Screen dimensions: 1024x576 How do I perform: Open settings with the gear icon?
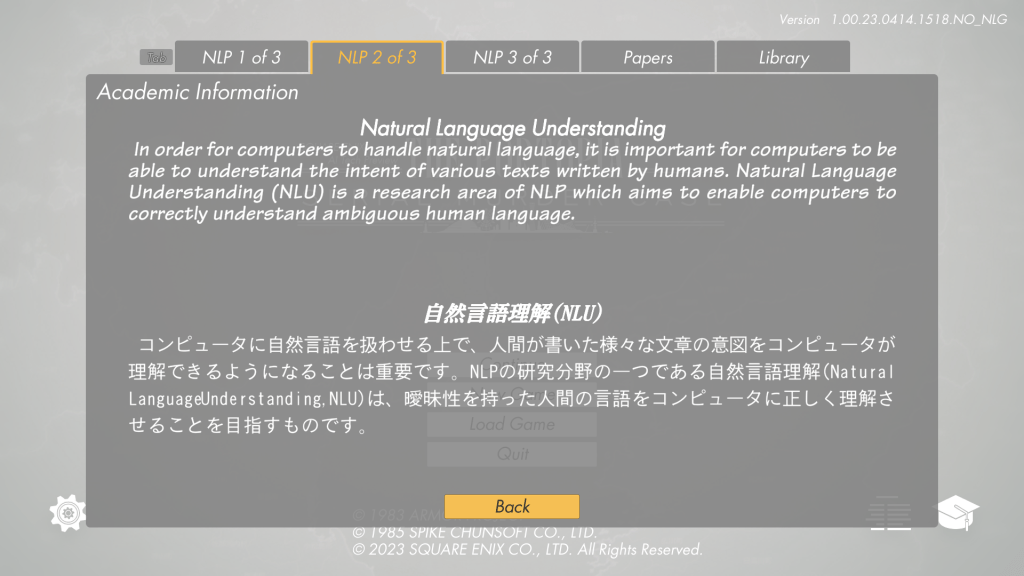click(67, 513)
